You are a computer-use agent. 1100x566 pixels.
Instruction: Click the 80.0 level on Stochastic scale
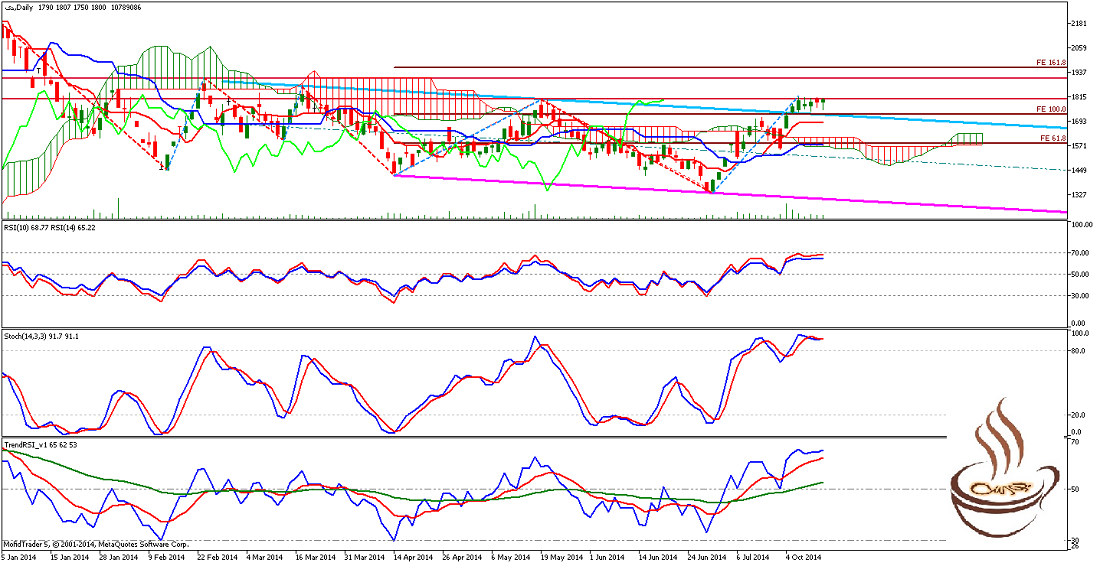(1077, 351)
